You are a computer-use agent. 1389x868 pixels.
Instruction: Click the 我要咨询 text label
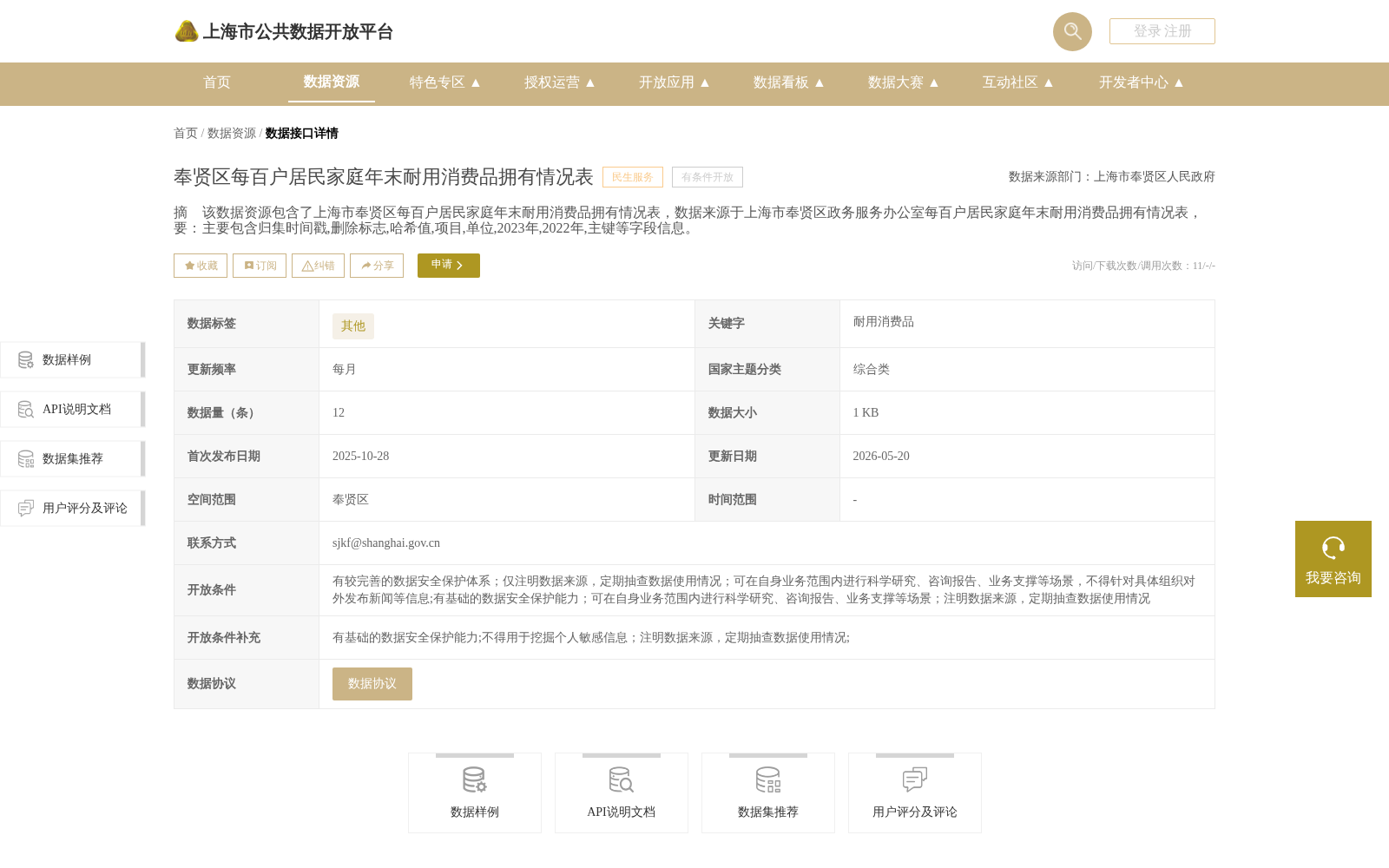(1333, 578)
